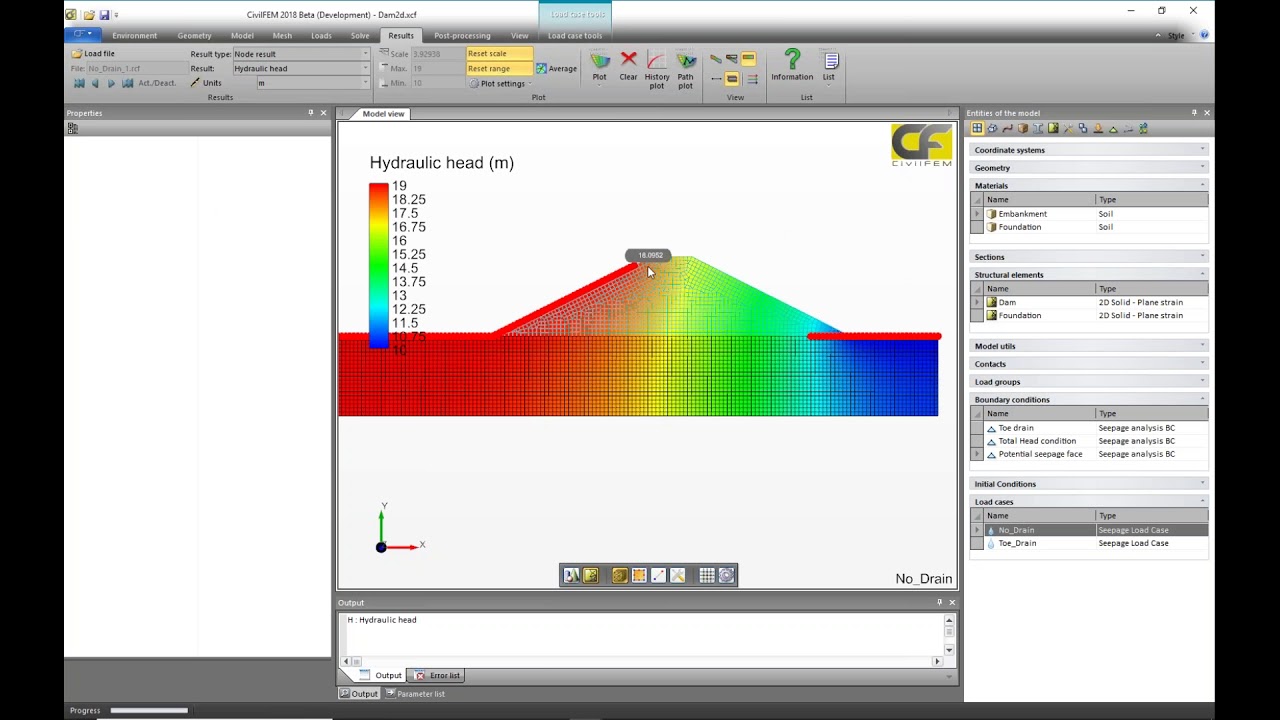Click the gear icon in view toolbar
This screenshot has height=720, width=1280.
point(727,575)
